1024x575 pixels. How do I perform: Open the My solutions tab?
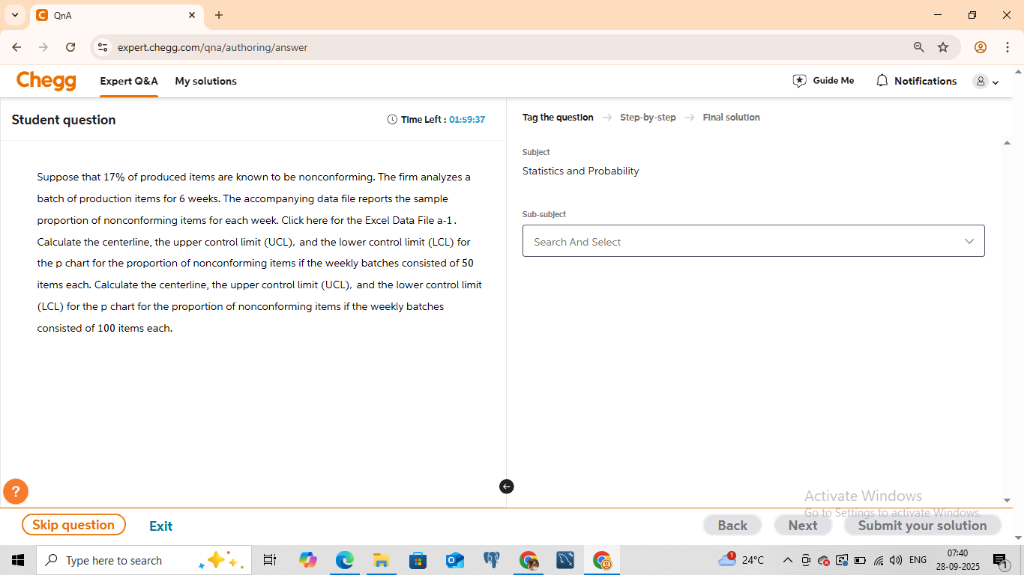205,81
